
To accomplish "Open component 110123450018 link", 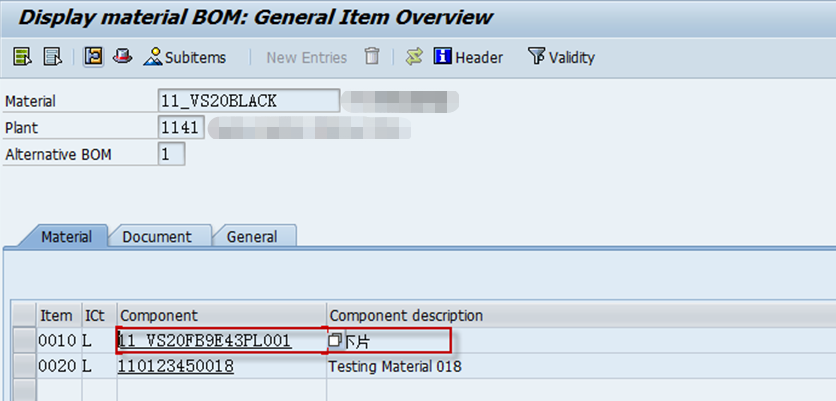I will pyautogui.click(x=177, y=367).
